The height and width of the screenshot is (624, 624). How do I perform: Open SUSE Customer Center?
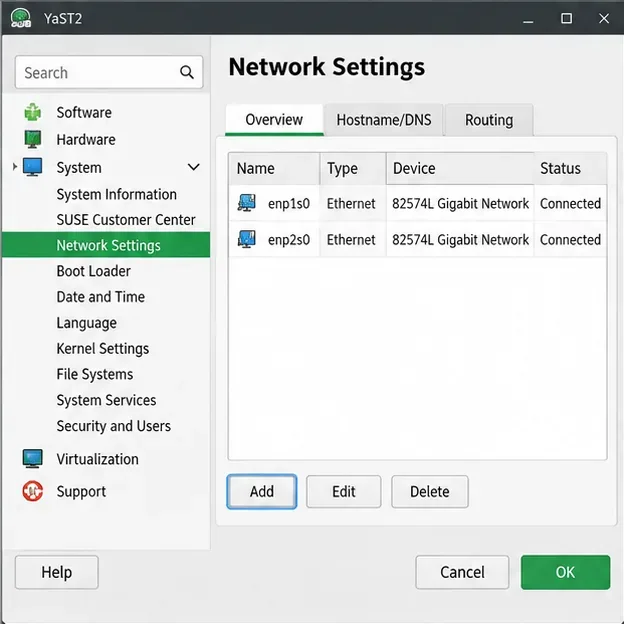126,220
